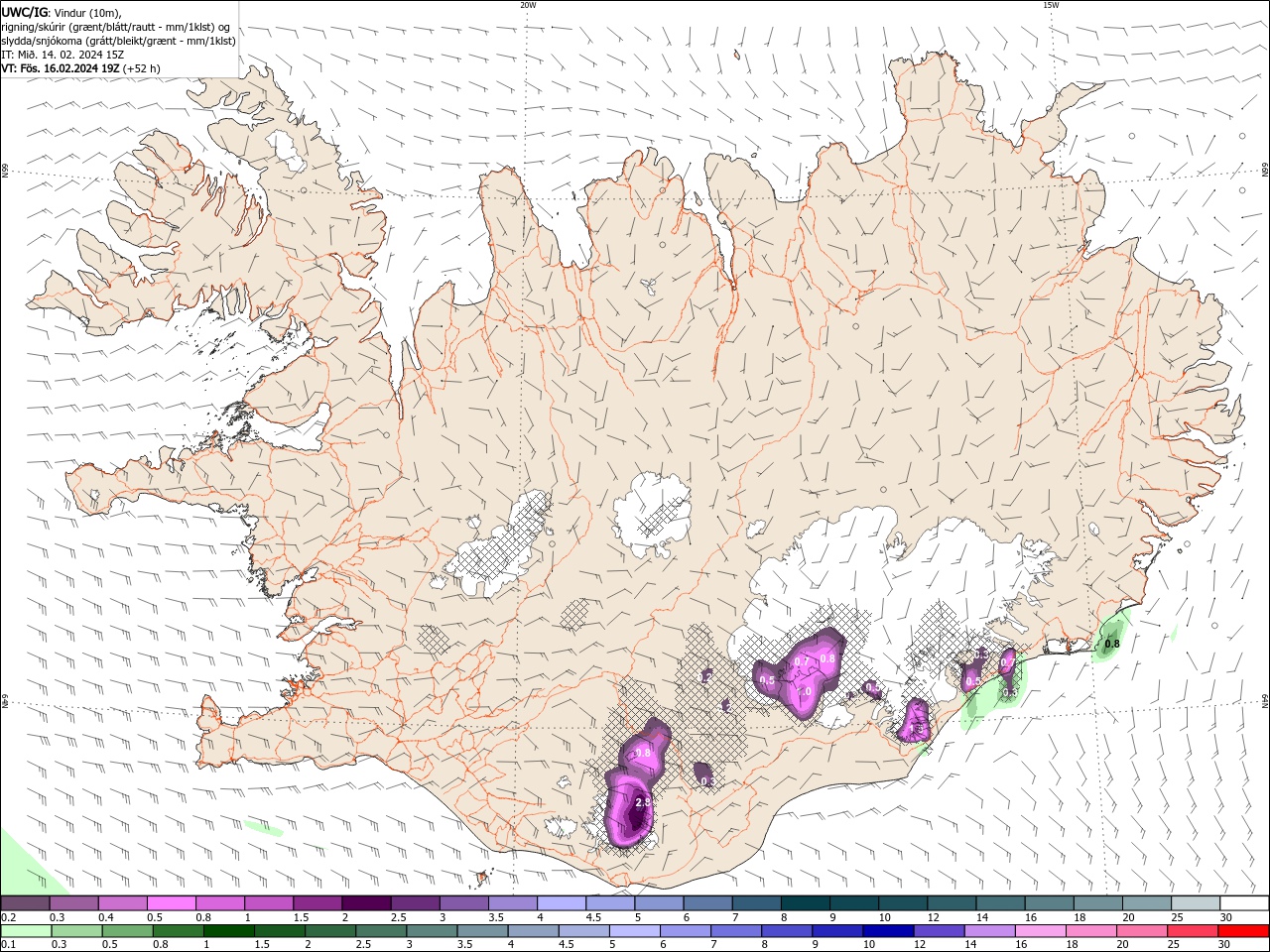Click the 1.0 value in the central purple area
The height and width of the screenshot is (952, 1270).
coord(805,691)
